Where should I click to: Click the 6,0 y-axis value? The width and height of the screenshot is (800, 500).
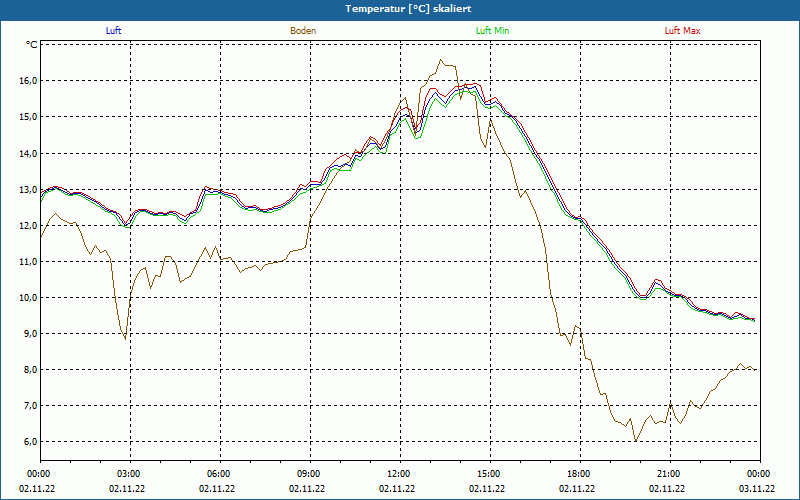click(31, 442)
